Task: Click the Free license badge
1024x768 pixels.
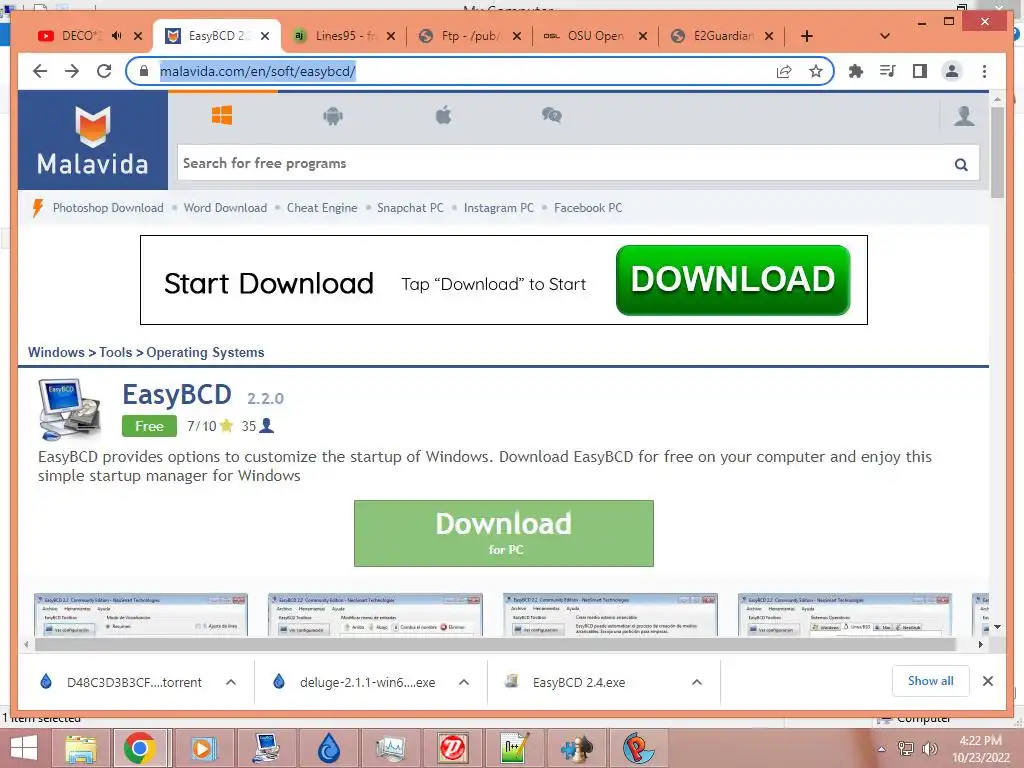Action: coord(149,426)
